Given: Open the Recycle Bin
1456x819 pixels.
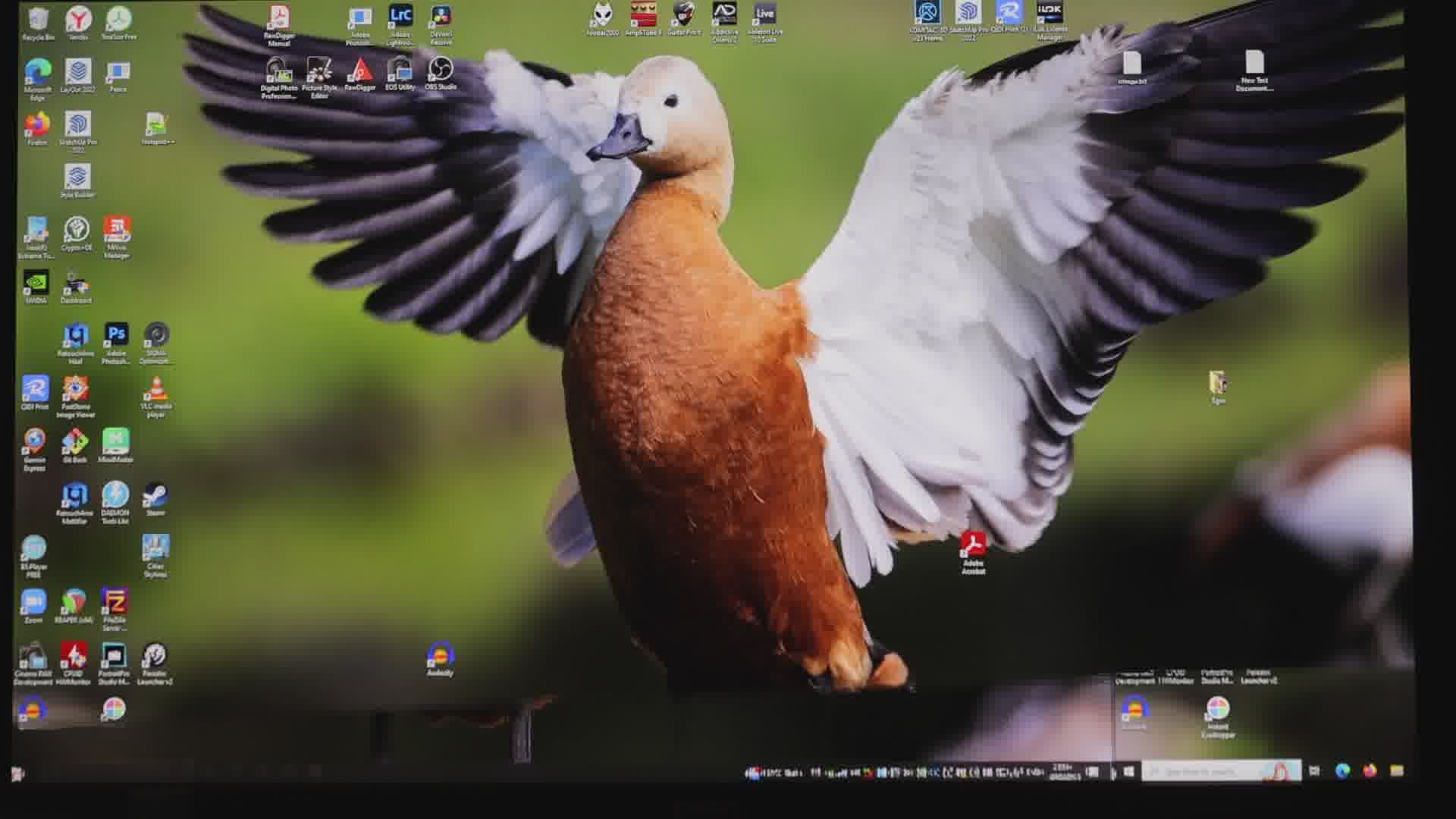Looking at the screenshot, I should point(37,20).
